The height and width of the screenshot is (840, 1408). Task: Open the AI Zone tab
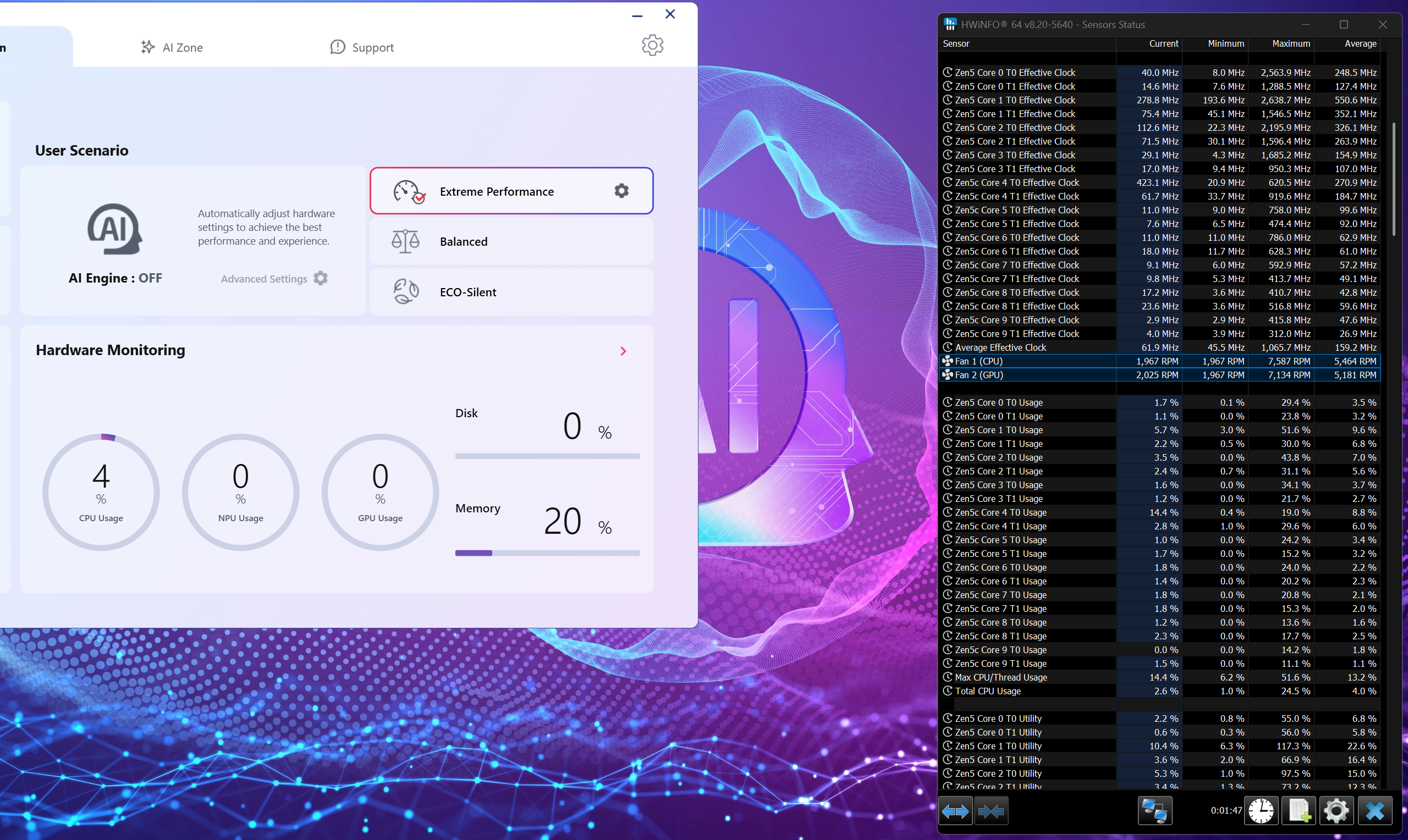[172, 47]
